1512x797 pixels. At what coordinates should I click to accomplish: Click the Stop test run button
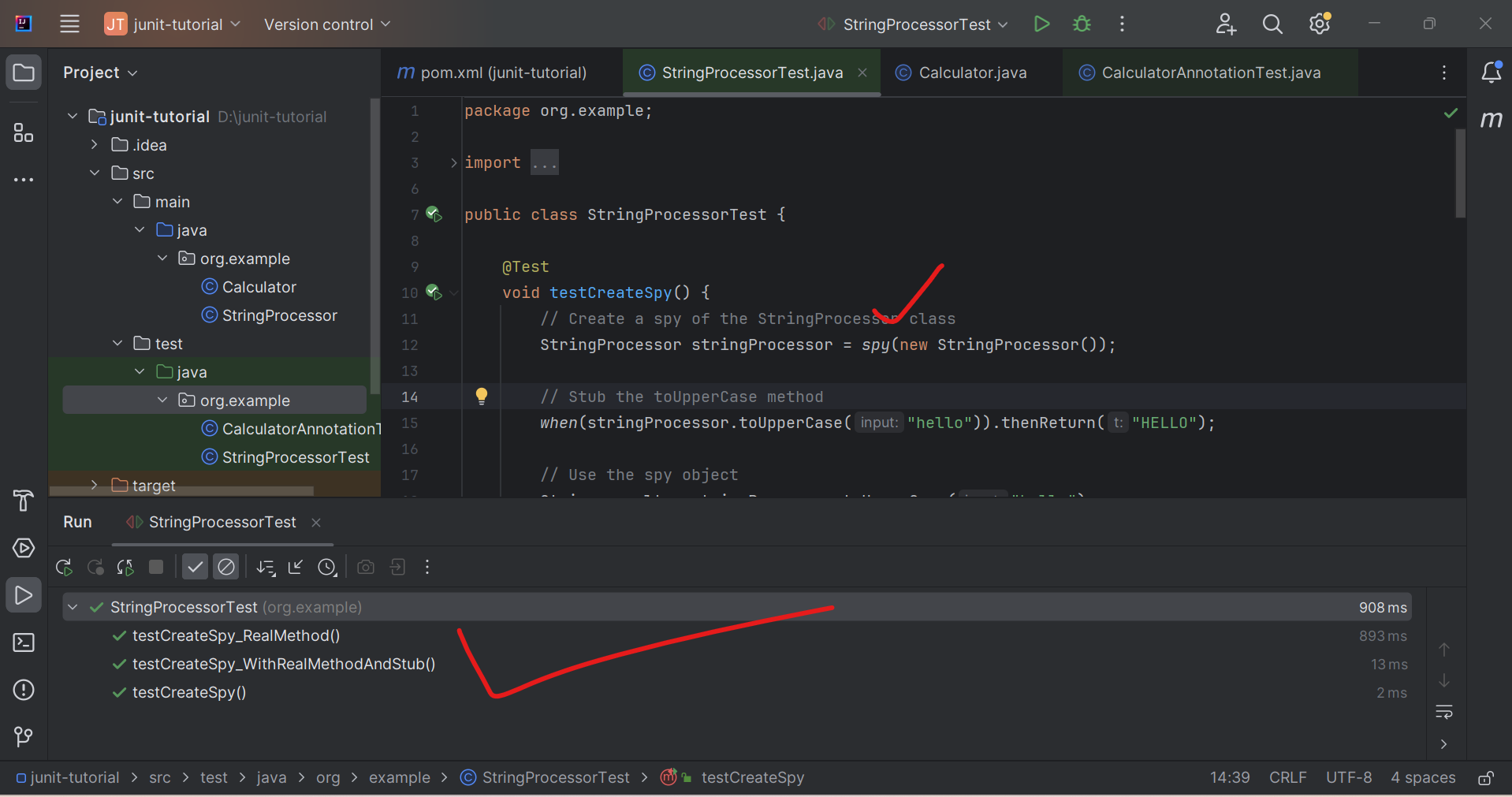pyautogui.click(x=156, y=568)
